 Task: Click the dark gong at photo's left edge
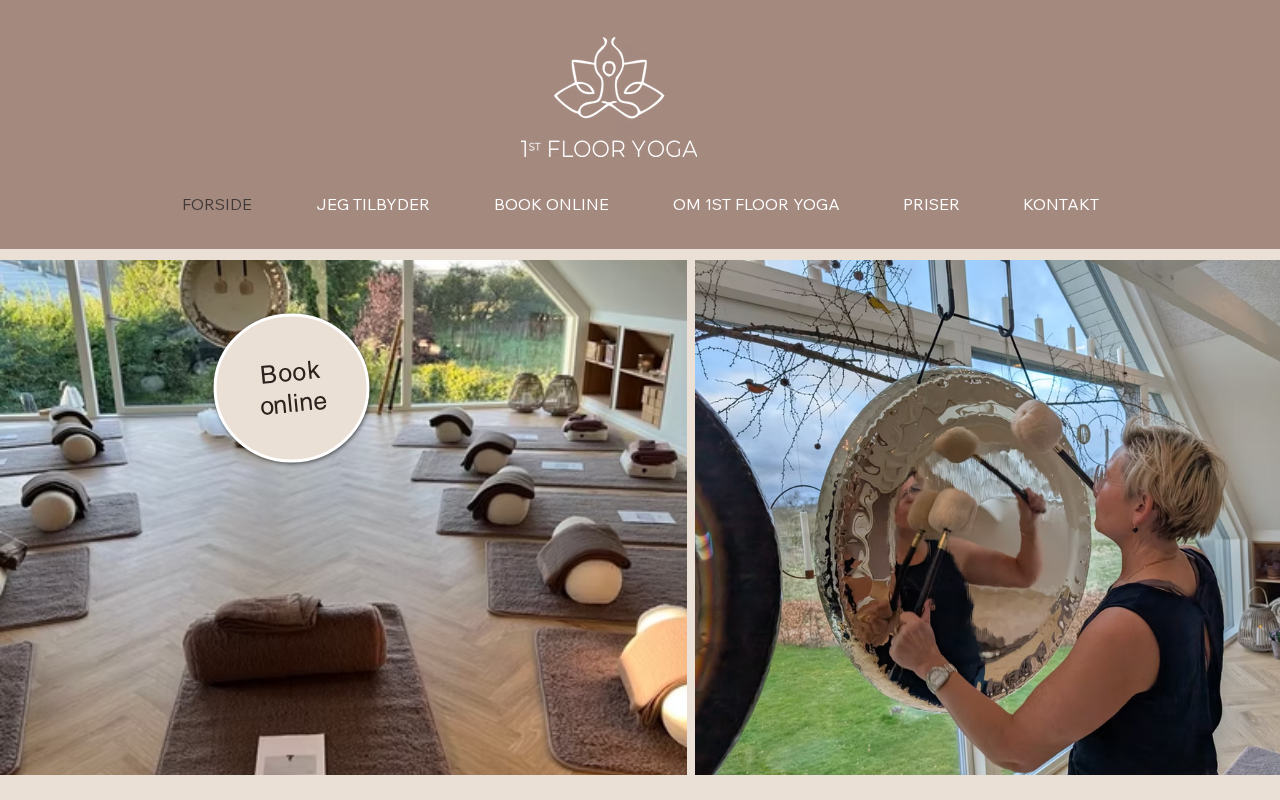tap(737, 580)
